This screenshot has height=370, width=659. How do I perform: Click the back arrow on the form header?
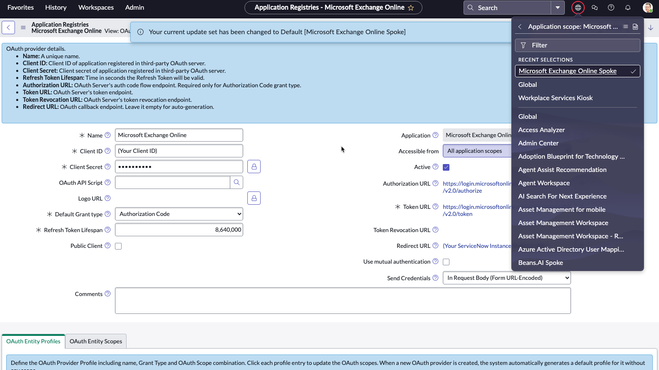[x=8, y=28]
